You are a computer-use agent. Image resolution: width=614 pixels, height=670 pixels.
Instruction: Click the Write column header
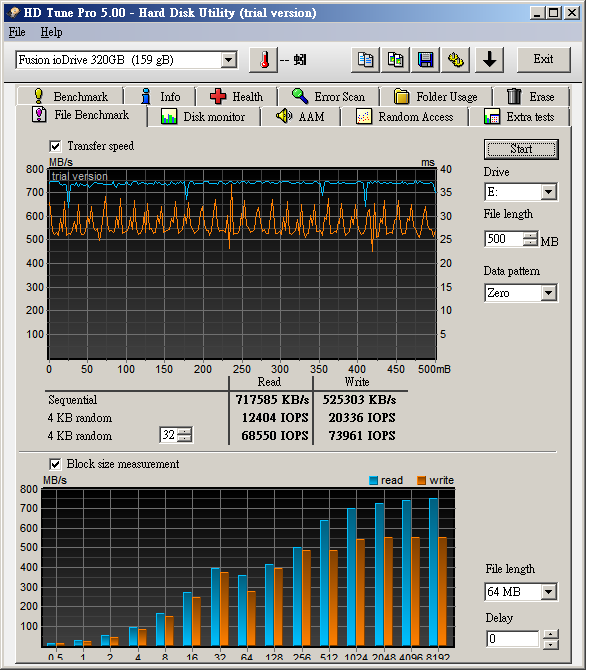pos(357,382)
